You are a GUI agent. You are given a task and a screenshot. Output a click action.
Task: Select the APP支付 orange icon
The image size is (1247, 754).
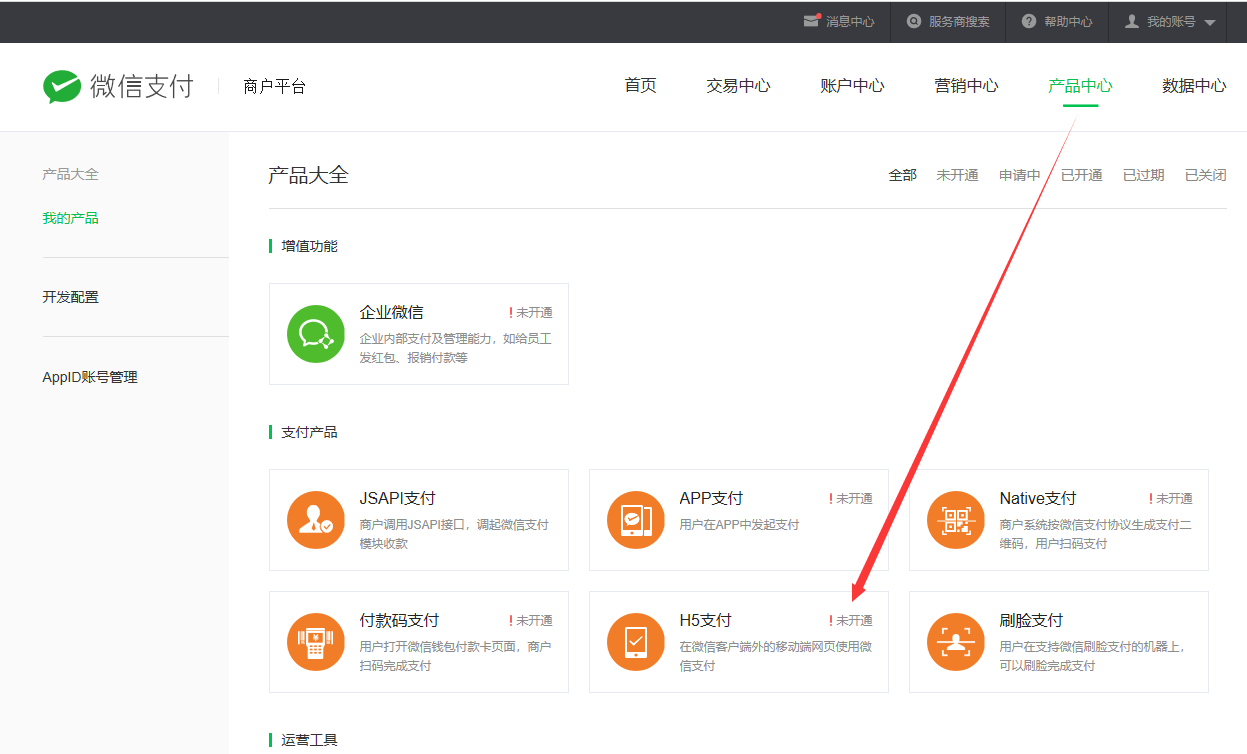coord(635,520)
